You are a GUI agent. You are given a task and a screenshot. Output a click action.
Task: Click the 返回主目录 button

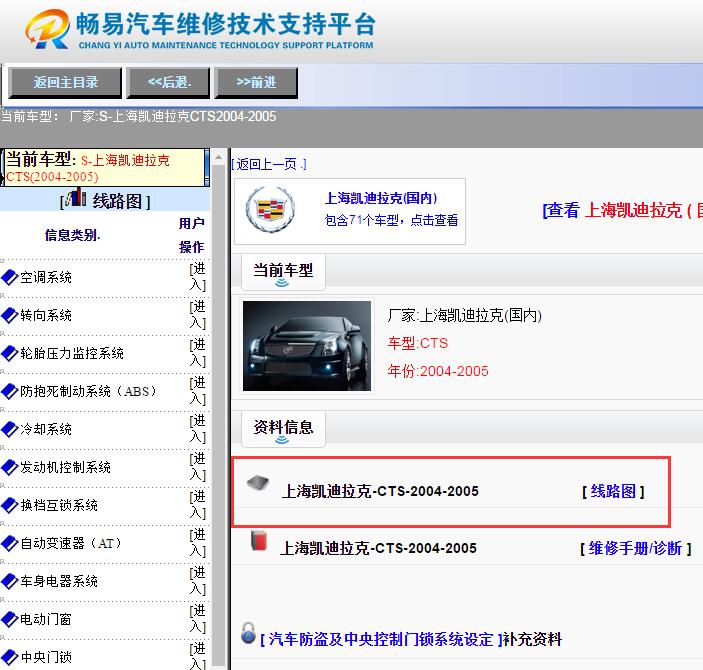pos(65,83)
